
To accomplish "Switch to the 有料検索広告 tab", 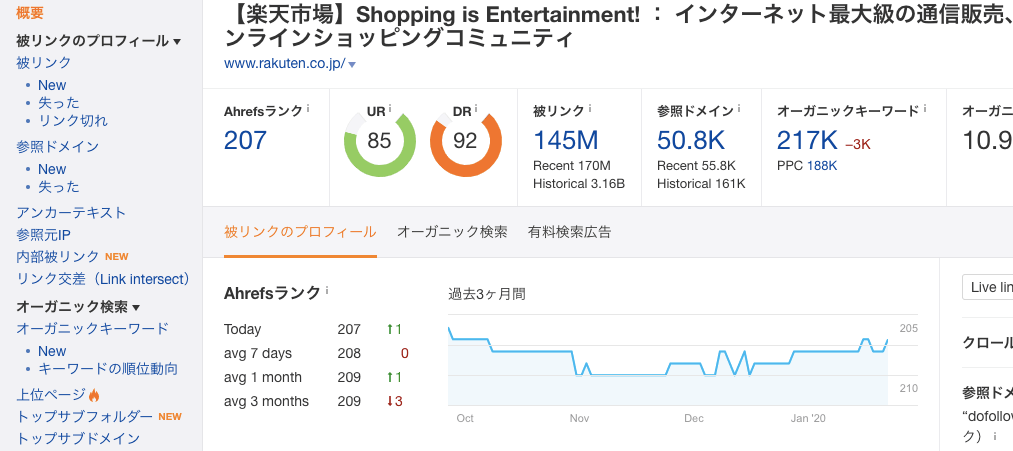I will pyautogui.click(x=569, y=232).
